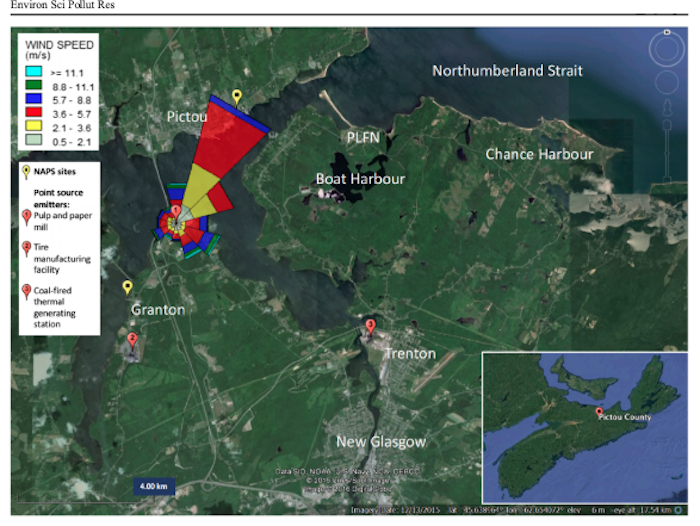The height and width of the screenshot is (526, 700).
Task: Click the red pulp and paper mill marker
Action: click(175, 212)
